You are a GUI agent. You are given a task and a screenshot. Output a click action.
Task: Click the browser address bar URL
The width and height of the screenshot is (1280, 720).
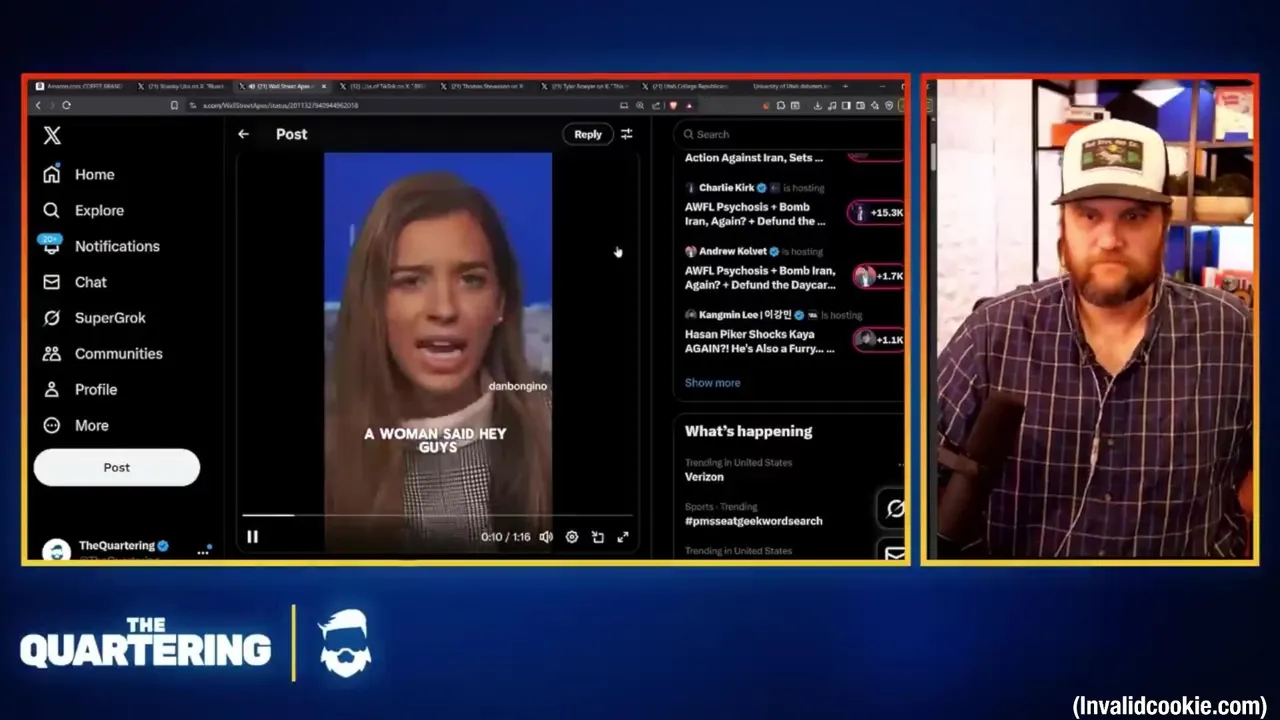(x=281, y=105)
